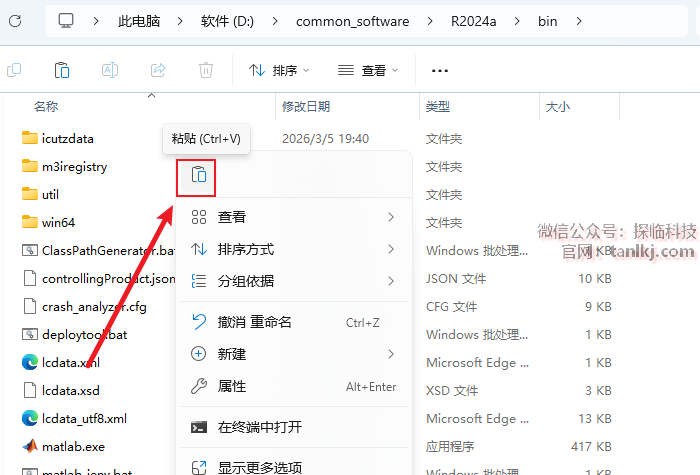
Task: Click the rename icon in the toolbar
Action: [110, 70]
